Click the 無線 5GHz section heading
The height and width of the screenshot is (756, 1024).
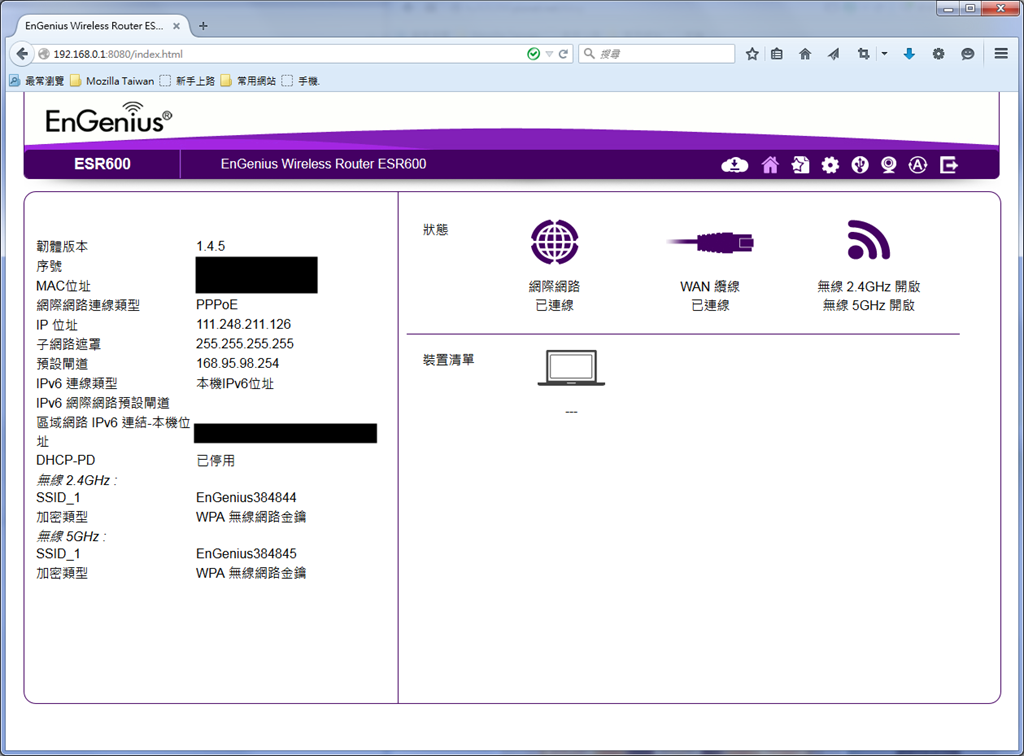tap(71, 536)
